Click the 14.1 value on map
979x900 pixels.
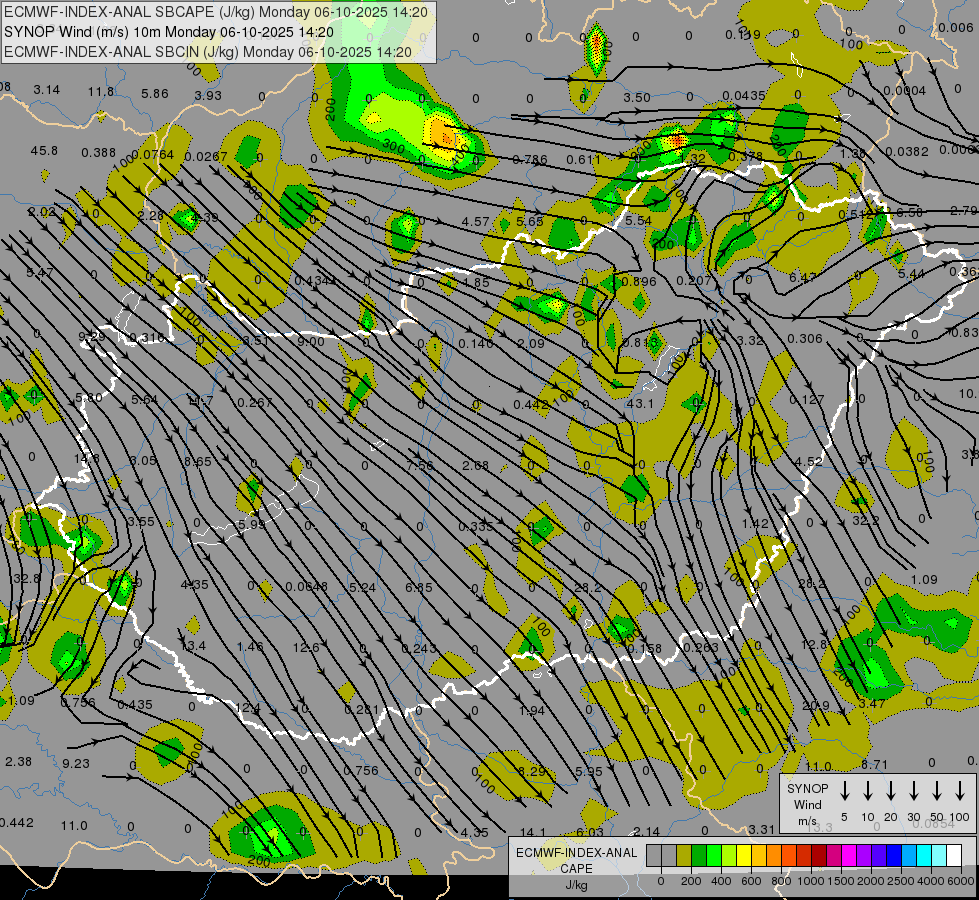click(x=533, y=832)
